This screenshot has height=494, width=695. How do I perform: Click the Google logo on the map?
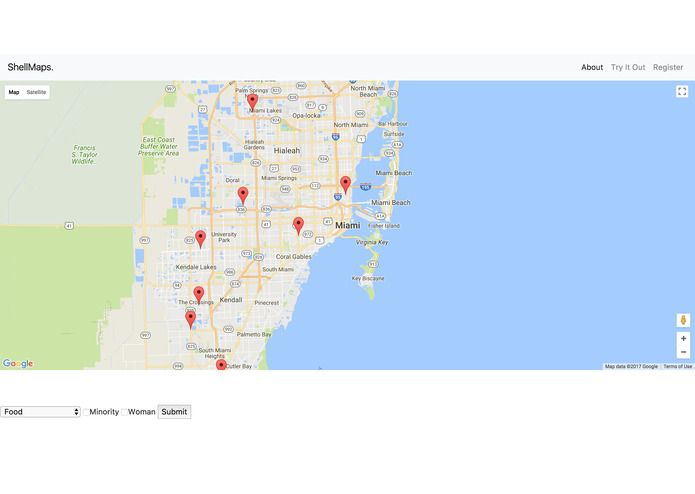[18, 363]
